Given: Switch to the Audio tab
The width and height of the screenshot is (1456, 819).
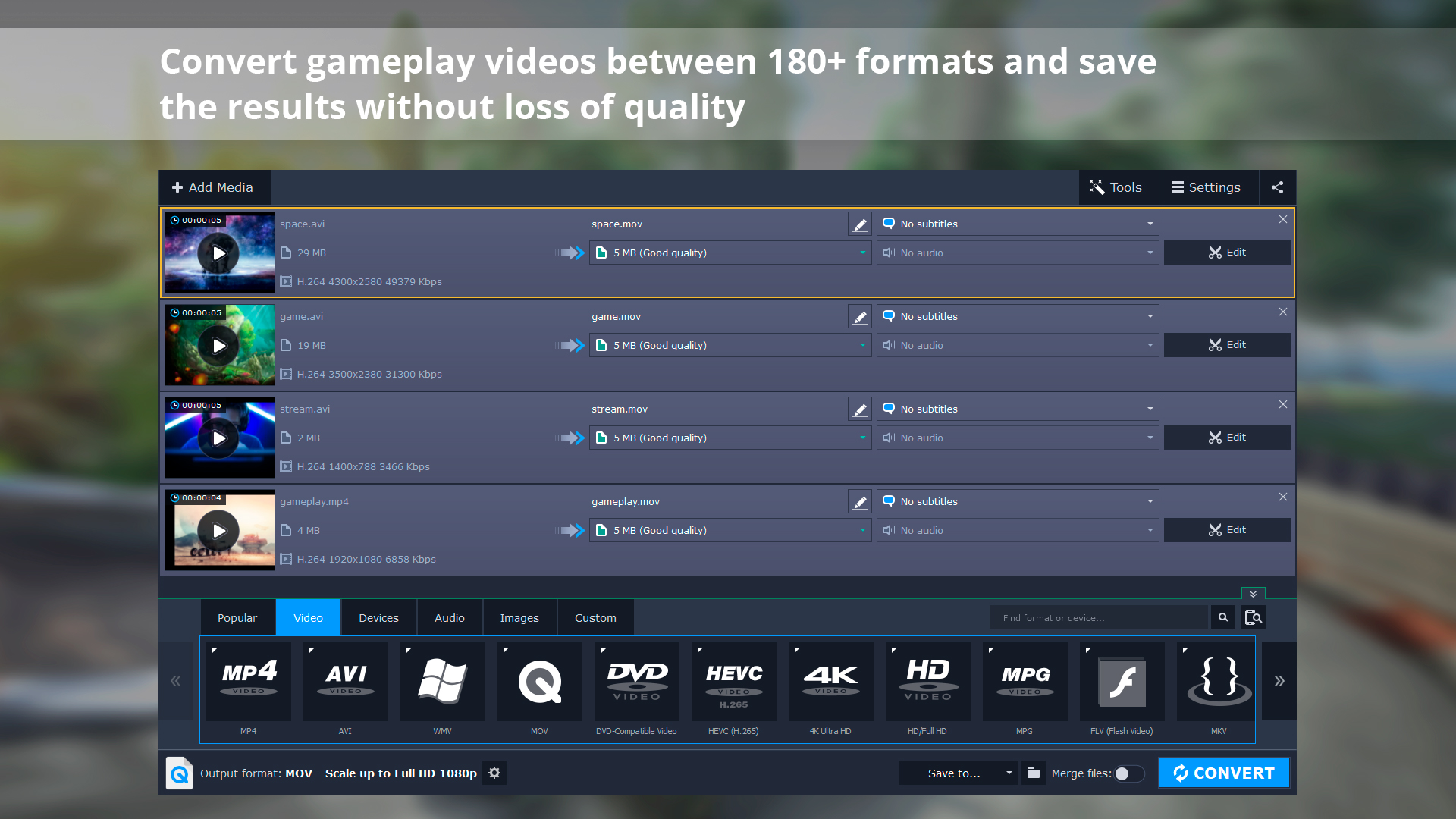Looking at the screenshot, I should pyautogui.click(x=449, y=617).
